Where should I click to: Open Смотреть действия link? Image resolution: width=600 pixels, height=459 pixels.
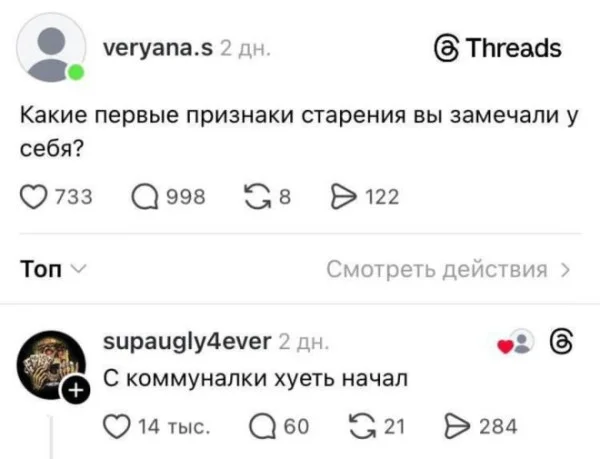[440, 269]
